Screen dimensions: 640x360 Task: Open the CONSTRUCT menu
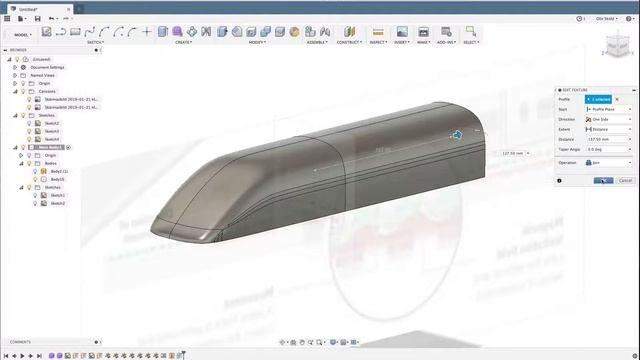[349, 42]
